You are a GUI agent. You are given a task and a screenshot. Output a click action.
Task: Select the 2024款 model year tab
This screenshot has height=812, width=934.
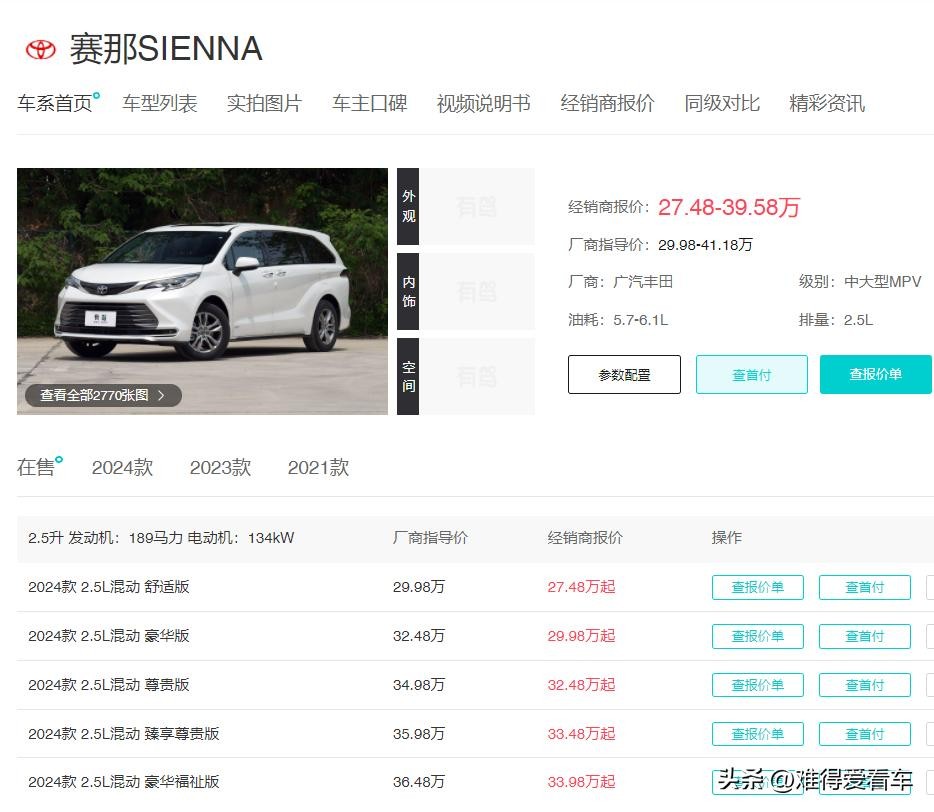tap(122, 467)
